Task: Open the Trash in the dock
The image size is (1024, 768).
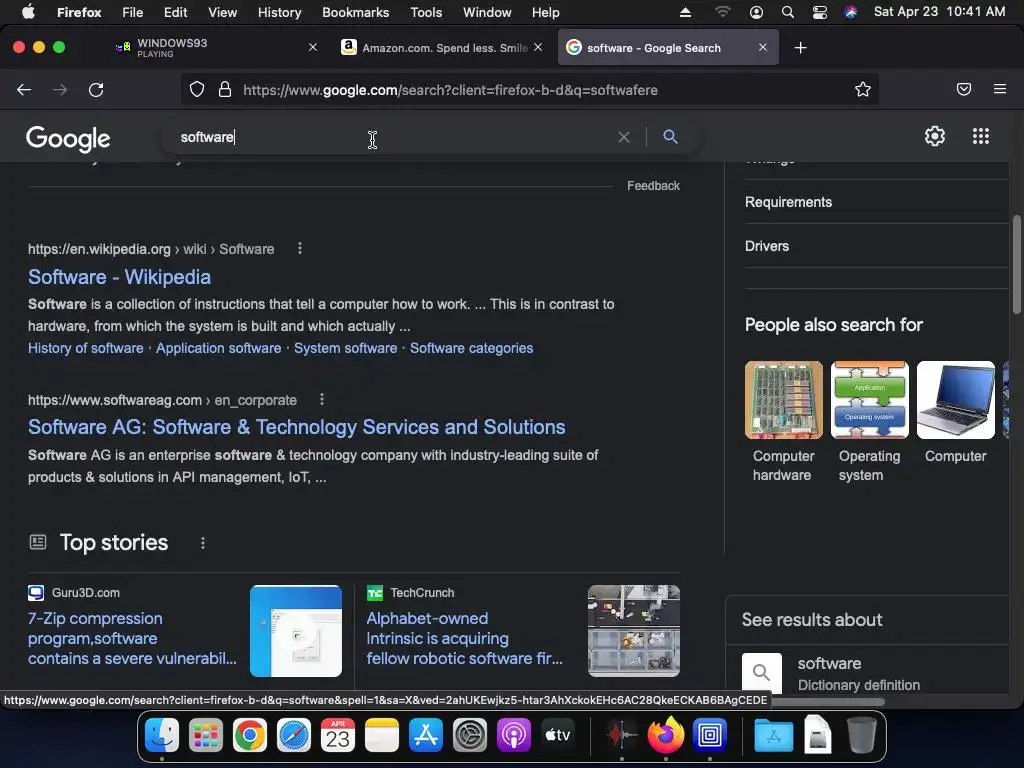Action: point(861,735)
